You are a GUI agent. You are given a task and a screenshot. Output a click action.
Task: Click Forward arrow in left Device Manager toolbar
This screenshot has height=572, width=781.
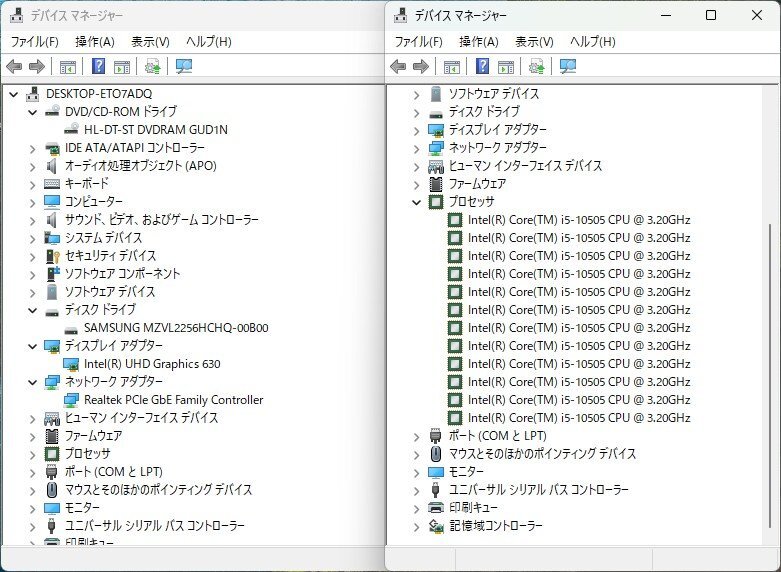(x=37, y=66)
